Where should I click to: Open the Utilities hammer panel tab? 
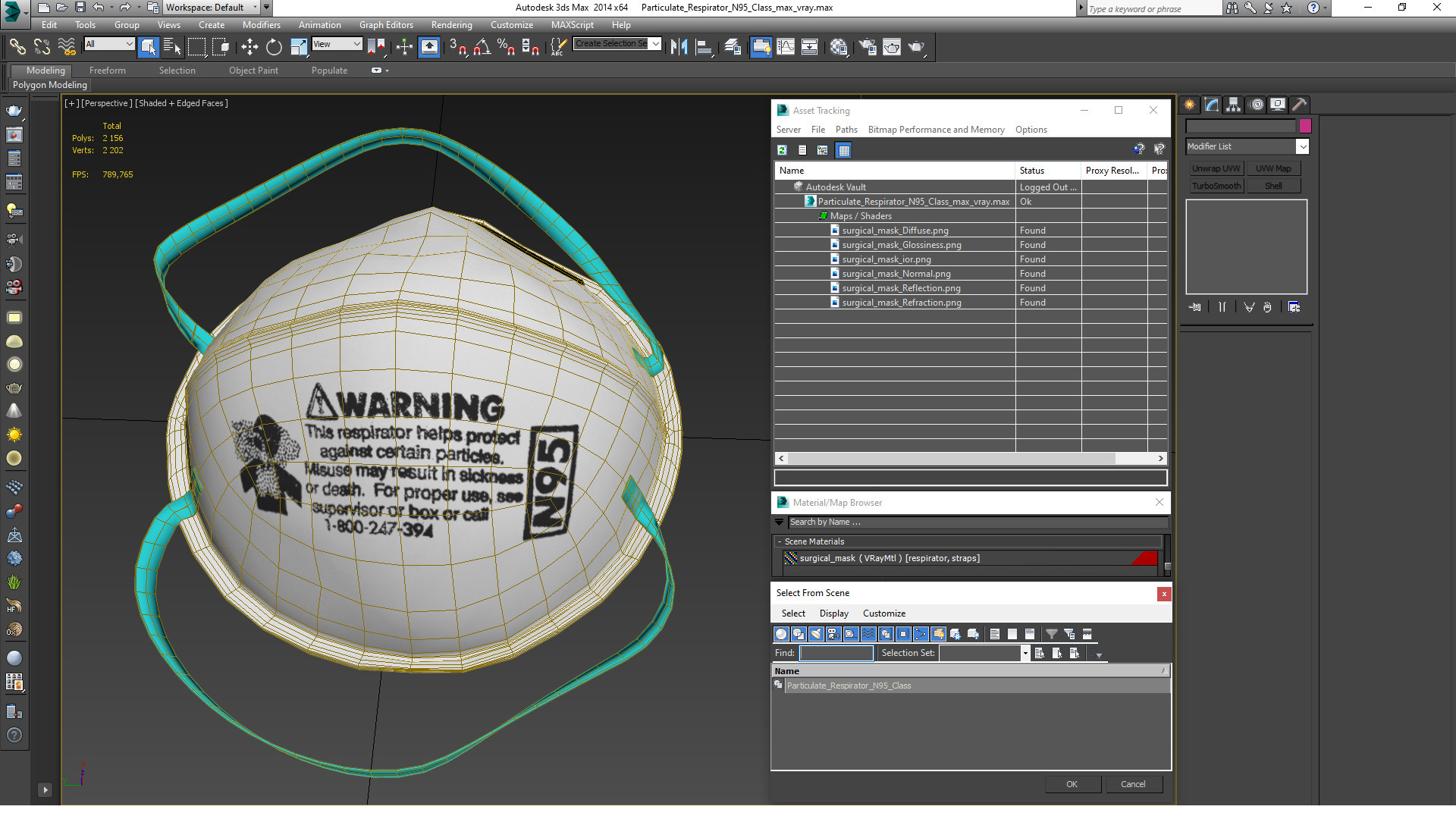pyautogui.click(x=1300, y=105)
